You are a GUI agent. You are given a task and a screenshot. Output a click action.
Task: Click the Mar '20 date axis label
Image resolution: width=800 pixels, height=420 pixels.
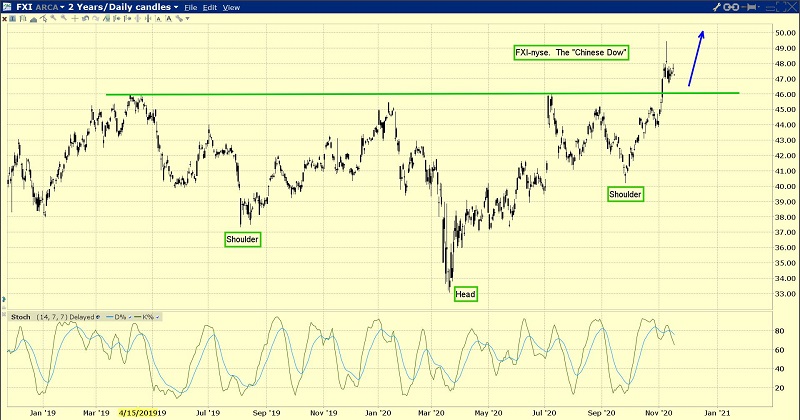[x=431, y=413]
